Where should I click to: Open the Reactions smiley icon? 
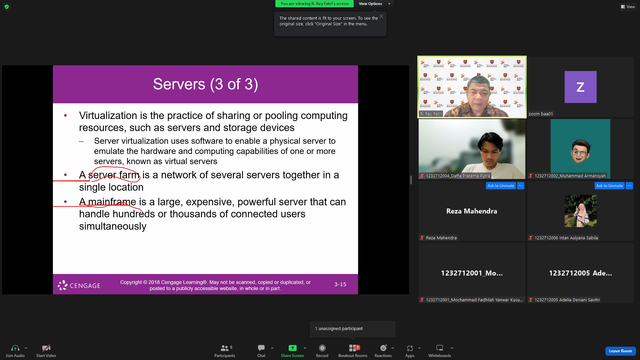tap(383, 348)
